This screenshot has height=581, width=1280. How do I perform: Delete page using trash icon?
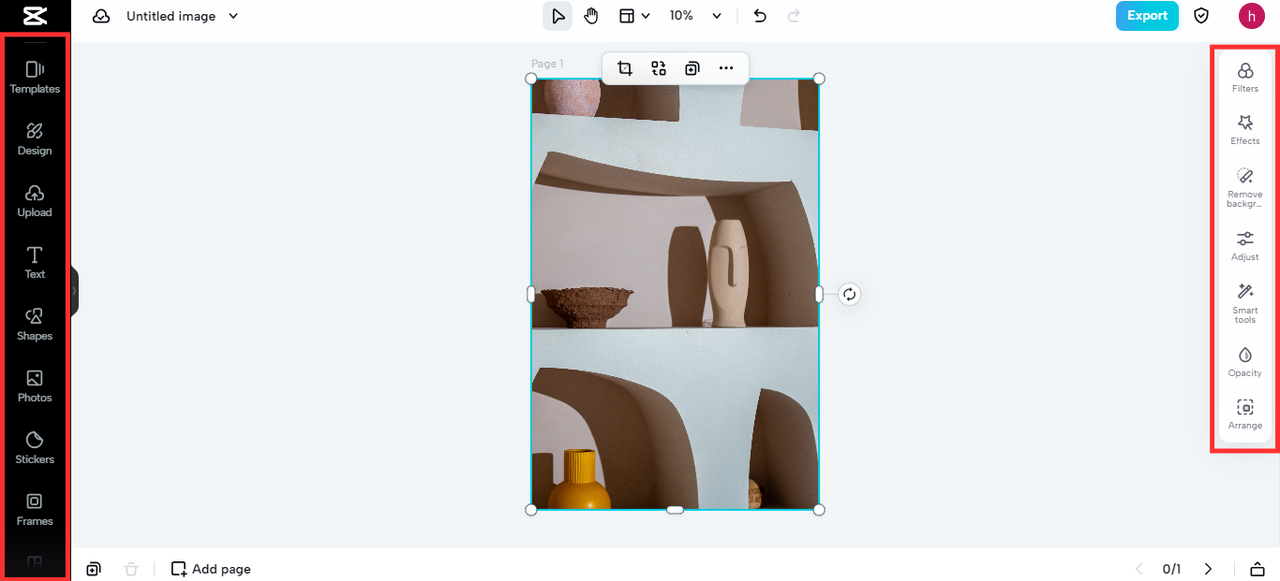point(131,569)
